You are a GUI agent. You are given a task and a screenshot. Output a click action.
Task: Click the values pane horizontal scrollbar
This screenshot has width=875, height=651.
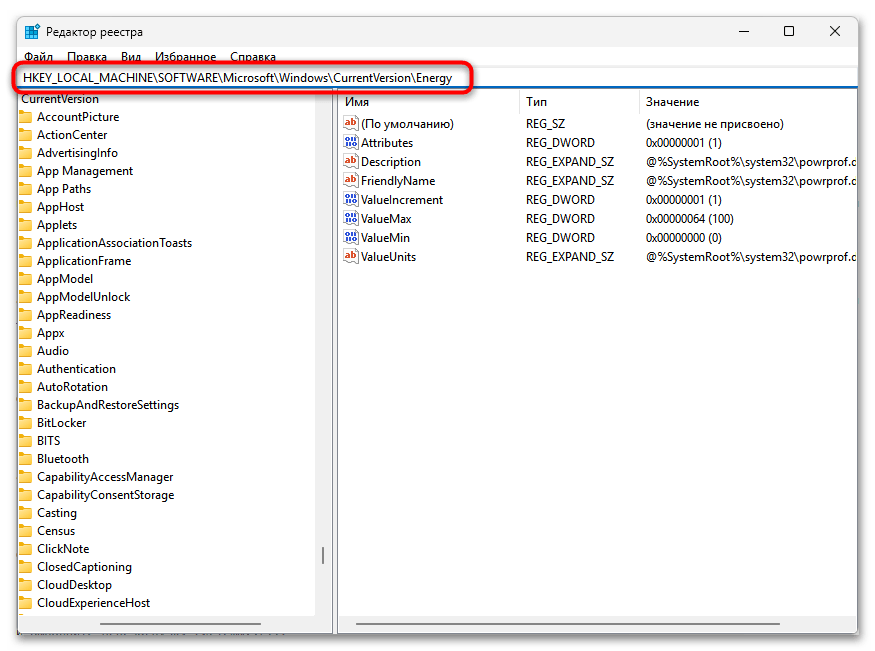click(x=568, y=624)
